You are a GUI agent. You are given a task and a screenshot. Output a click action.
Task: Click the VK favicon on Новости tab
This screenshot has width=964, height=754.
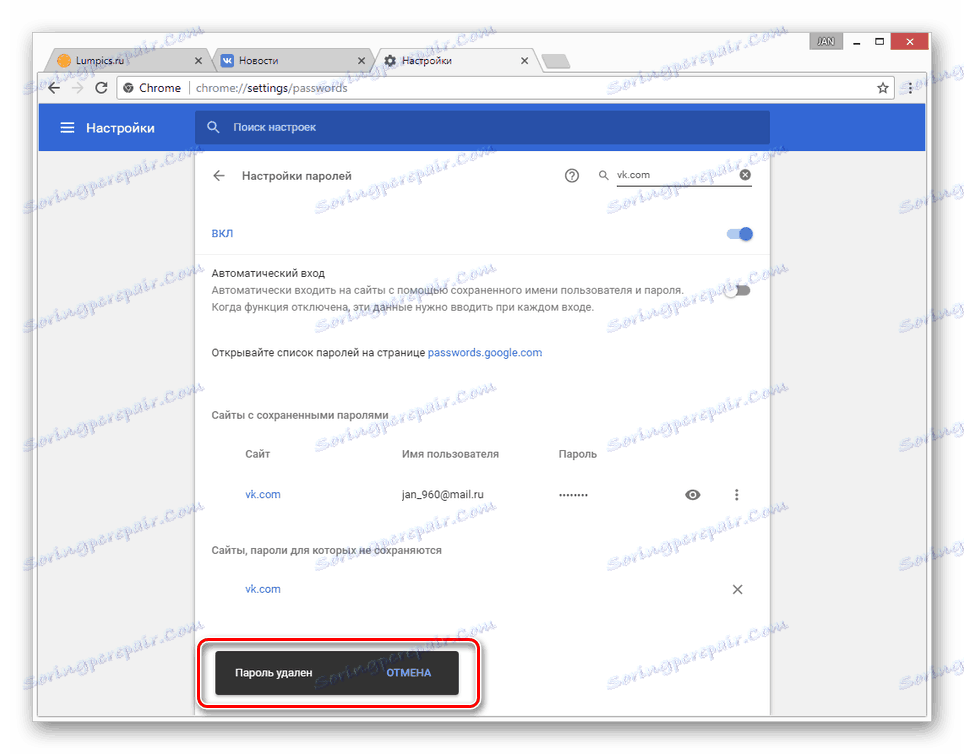point(227,60)
